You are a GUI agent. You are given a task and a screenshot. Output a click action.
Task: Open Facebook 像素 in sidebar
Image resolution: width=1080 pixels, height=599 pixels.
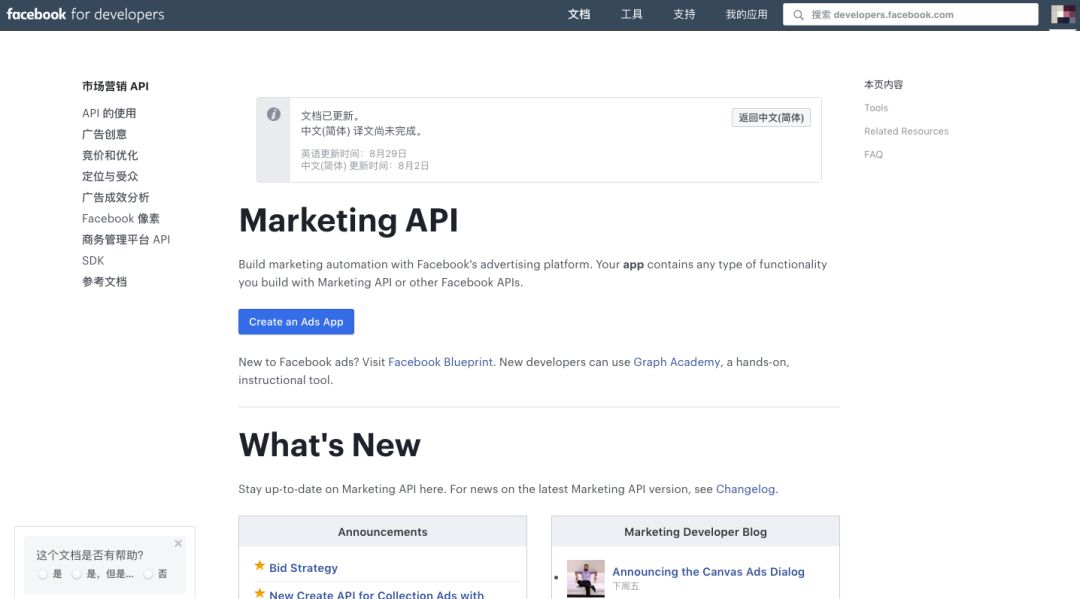pos(121,218)
